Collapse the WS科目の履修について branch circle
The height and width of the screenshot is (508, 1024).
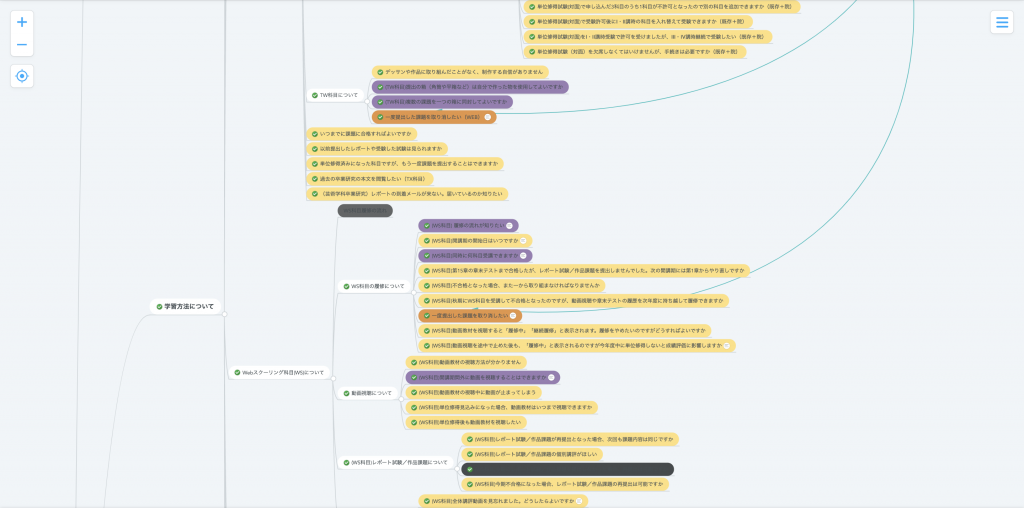pyautogui.click(x=414, y=292)
